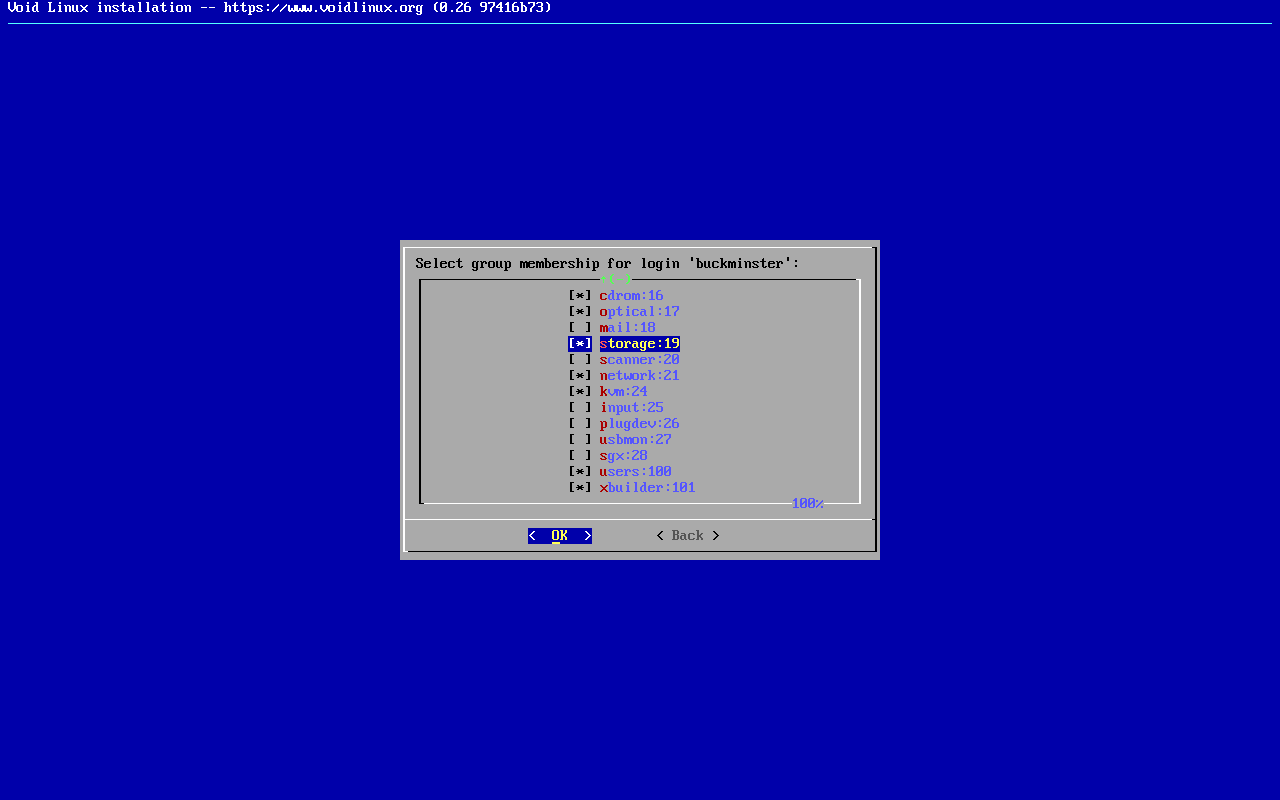The height and width of the screenshot is (800, 1280).
Task: Select the kvm:24 list entry
Action: pos(623,392)
